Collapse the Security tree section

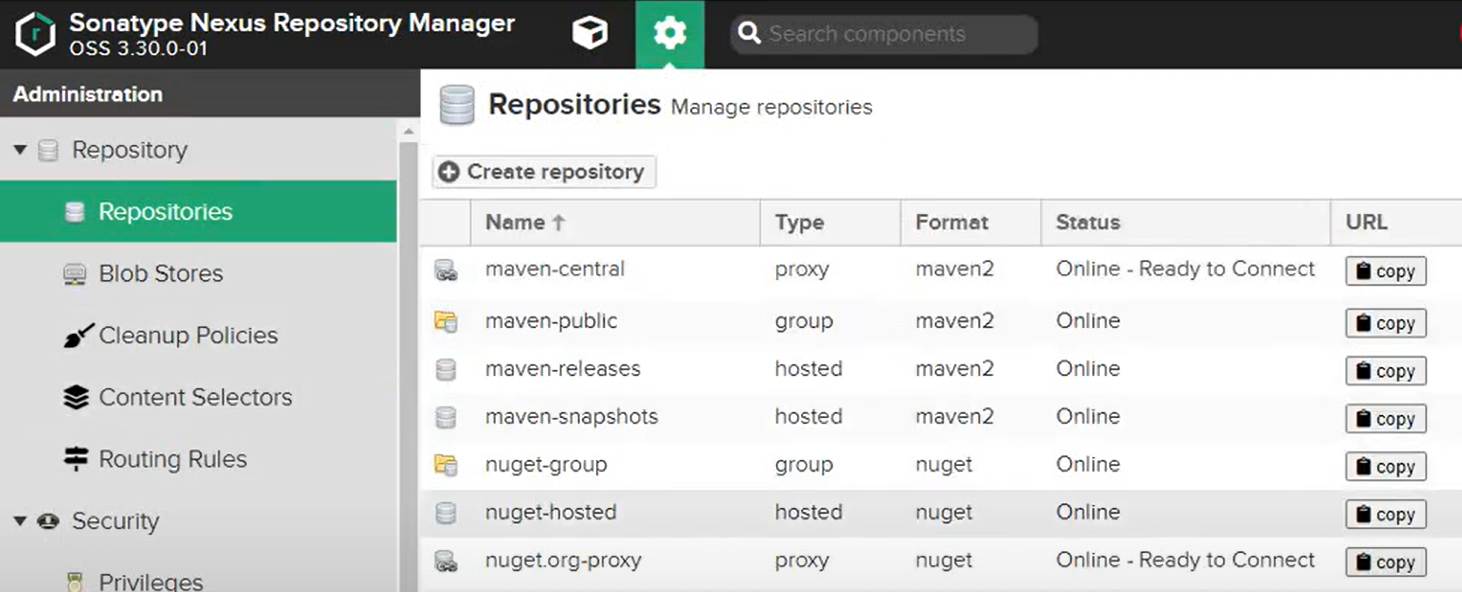tap(20, 521)
